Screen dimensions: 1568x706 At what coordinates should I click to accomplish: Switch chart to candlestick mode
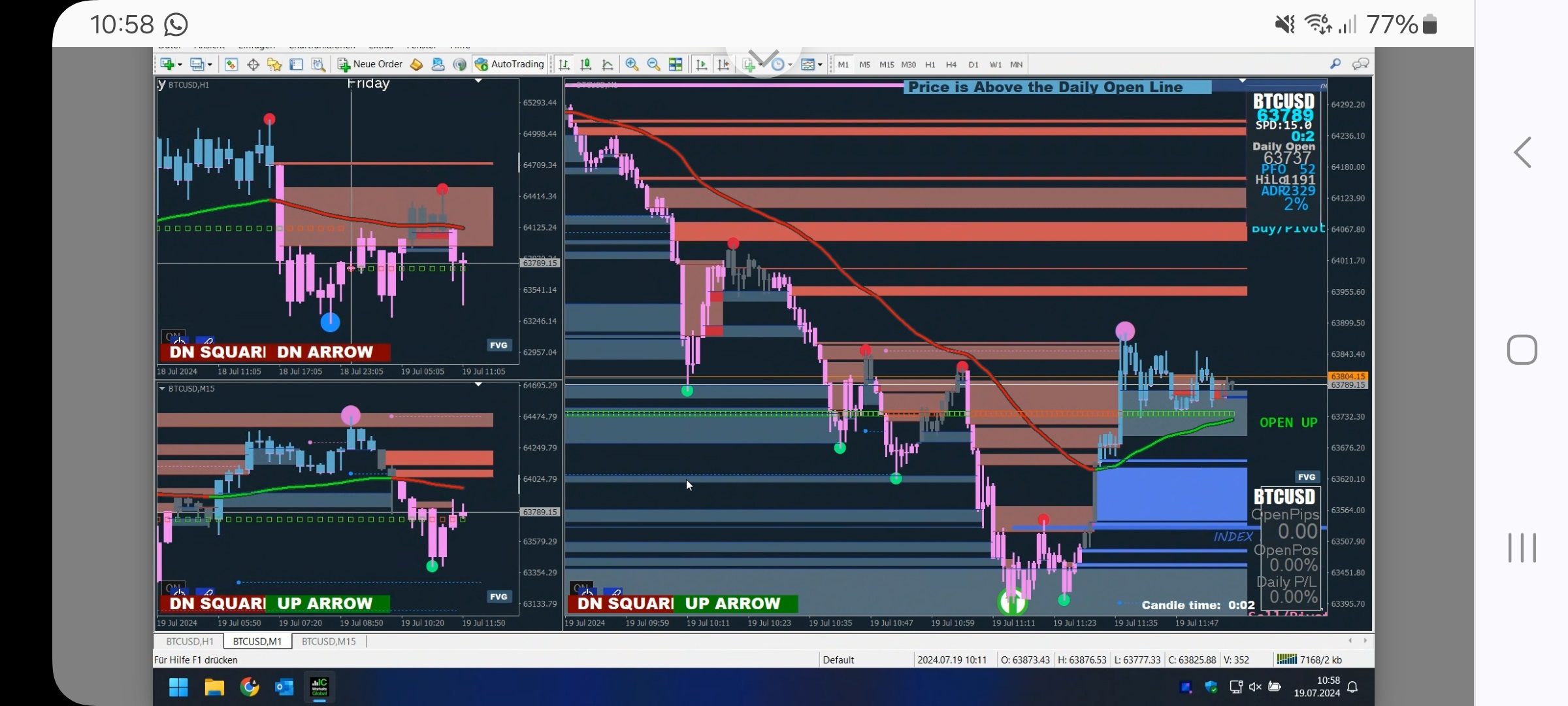tap(586, 64)
